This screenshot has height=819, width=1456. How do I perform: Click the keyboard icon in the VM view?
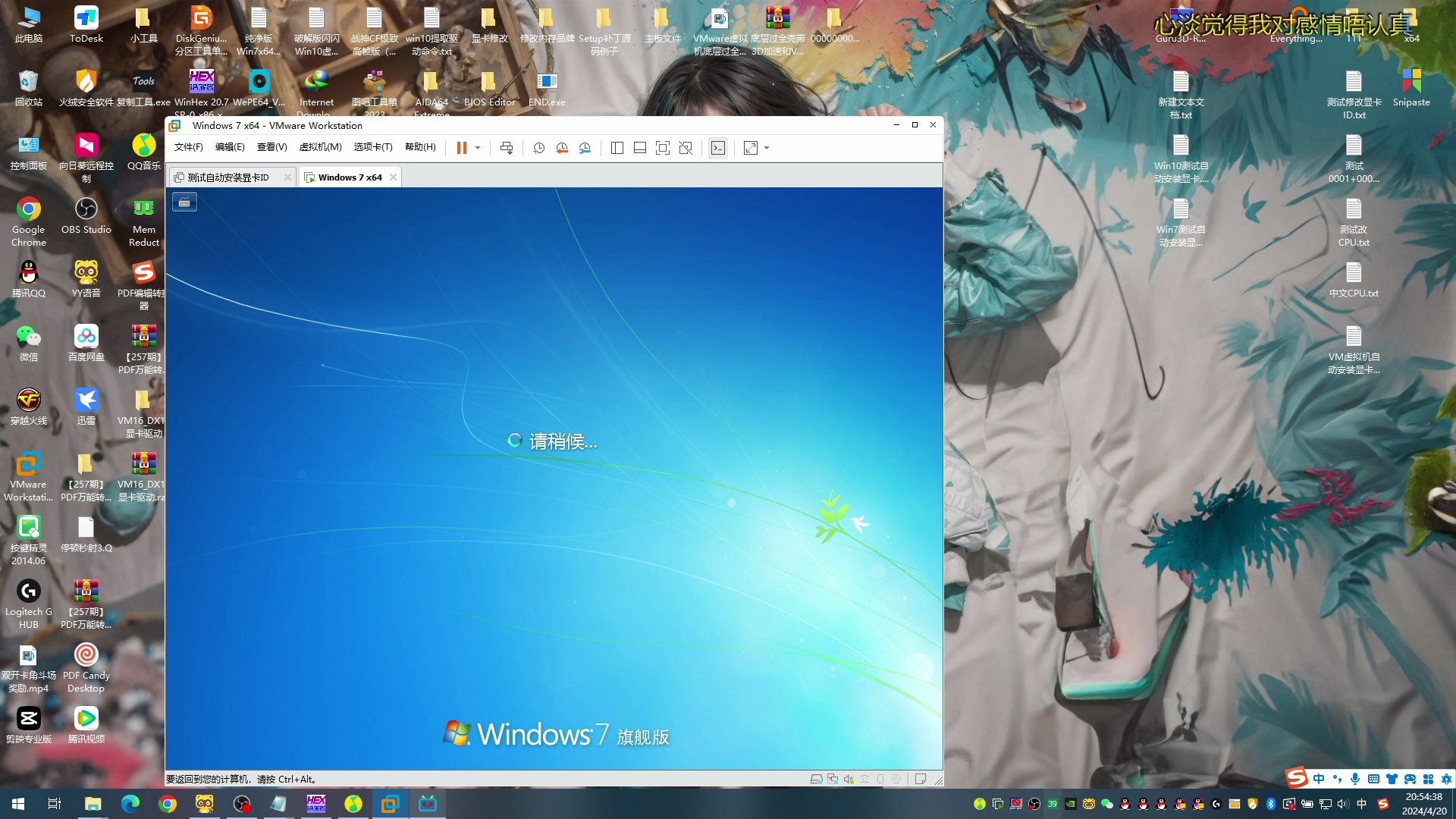pyautogui.click(x=184, y=202)
